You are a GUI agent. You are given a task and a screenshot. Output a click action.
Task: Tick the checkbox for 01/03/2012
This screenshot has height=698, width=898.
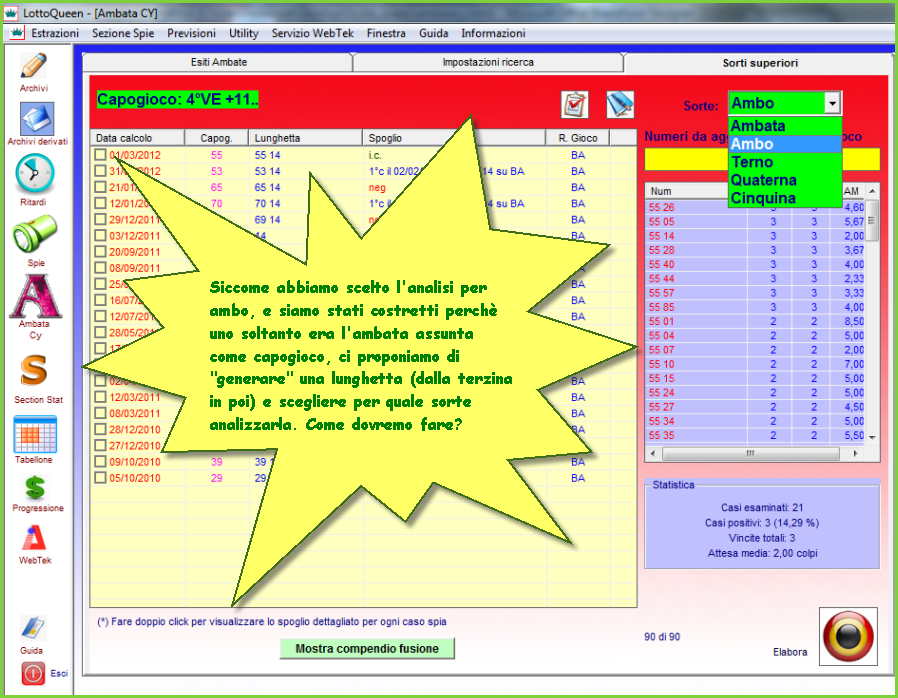(100, 155)
